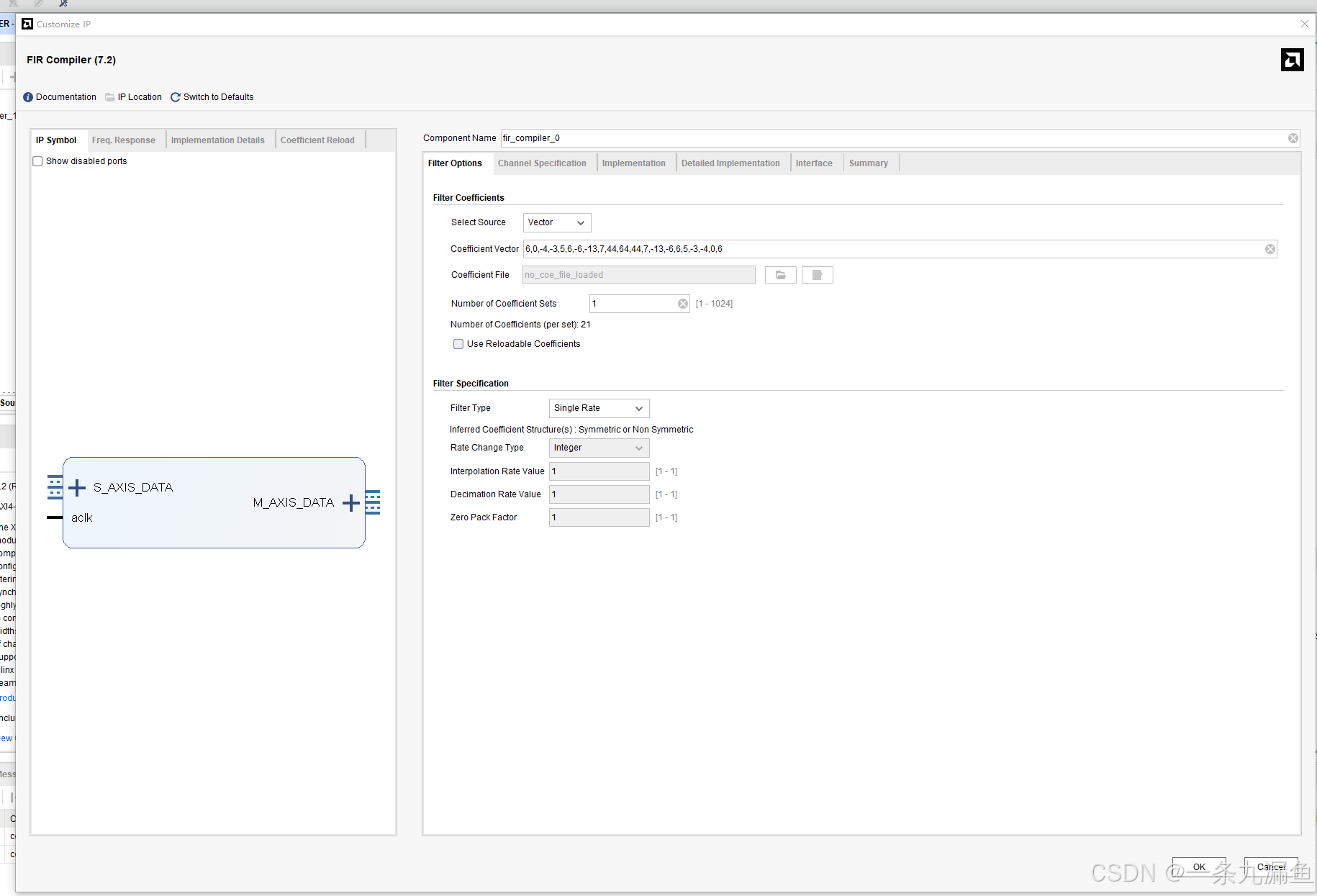Click the Inferred Coefficient Structure(s) text
Image resolution: width=1317 pixels, height=896 pixels.
[x=571, y=430]
